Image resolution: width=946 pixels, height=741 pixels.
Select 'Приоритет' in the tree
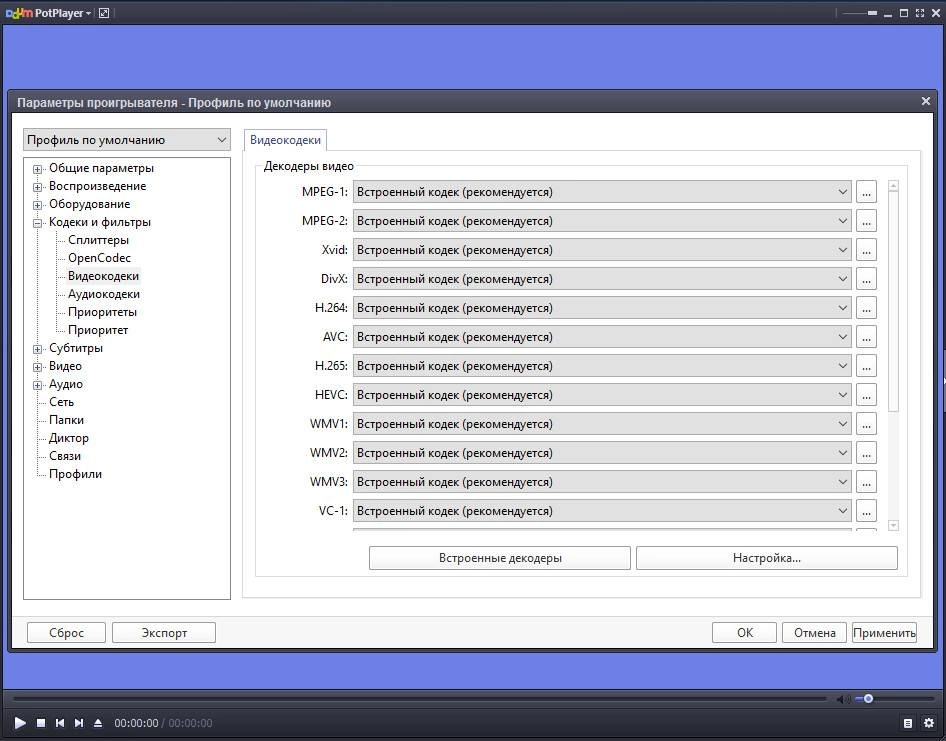[x=98, y=330]
